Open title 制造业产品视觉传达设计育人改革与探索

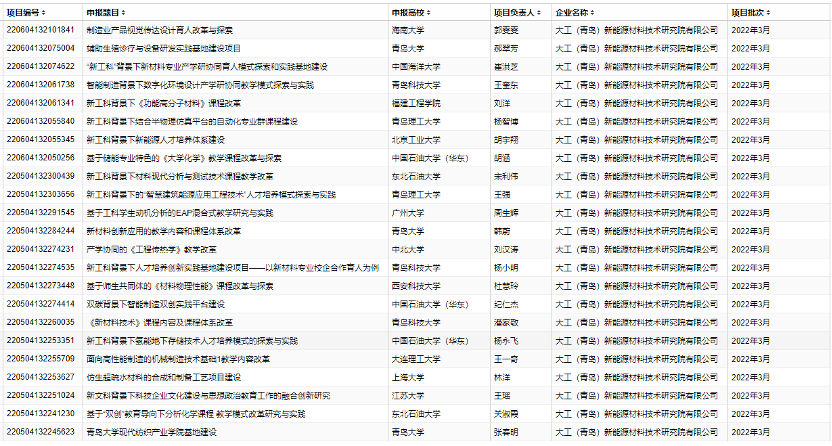click(159, 30)
